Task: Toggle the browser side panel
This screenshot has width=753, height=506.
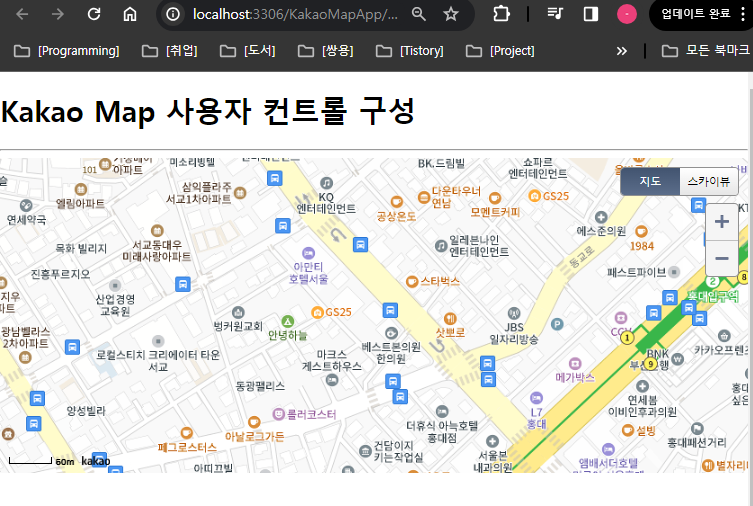Action: pos(591,14)
